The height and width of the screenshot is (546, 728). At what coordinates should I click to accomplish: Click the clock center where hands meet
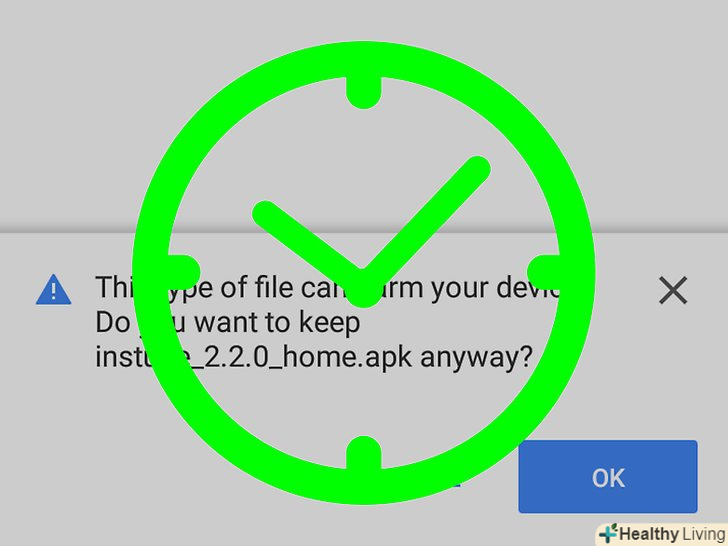[364, 289]
